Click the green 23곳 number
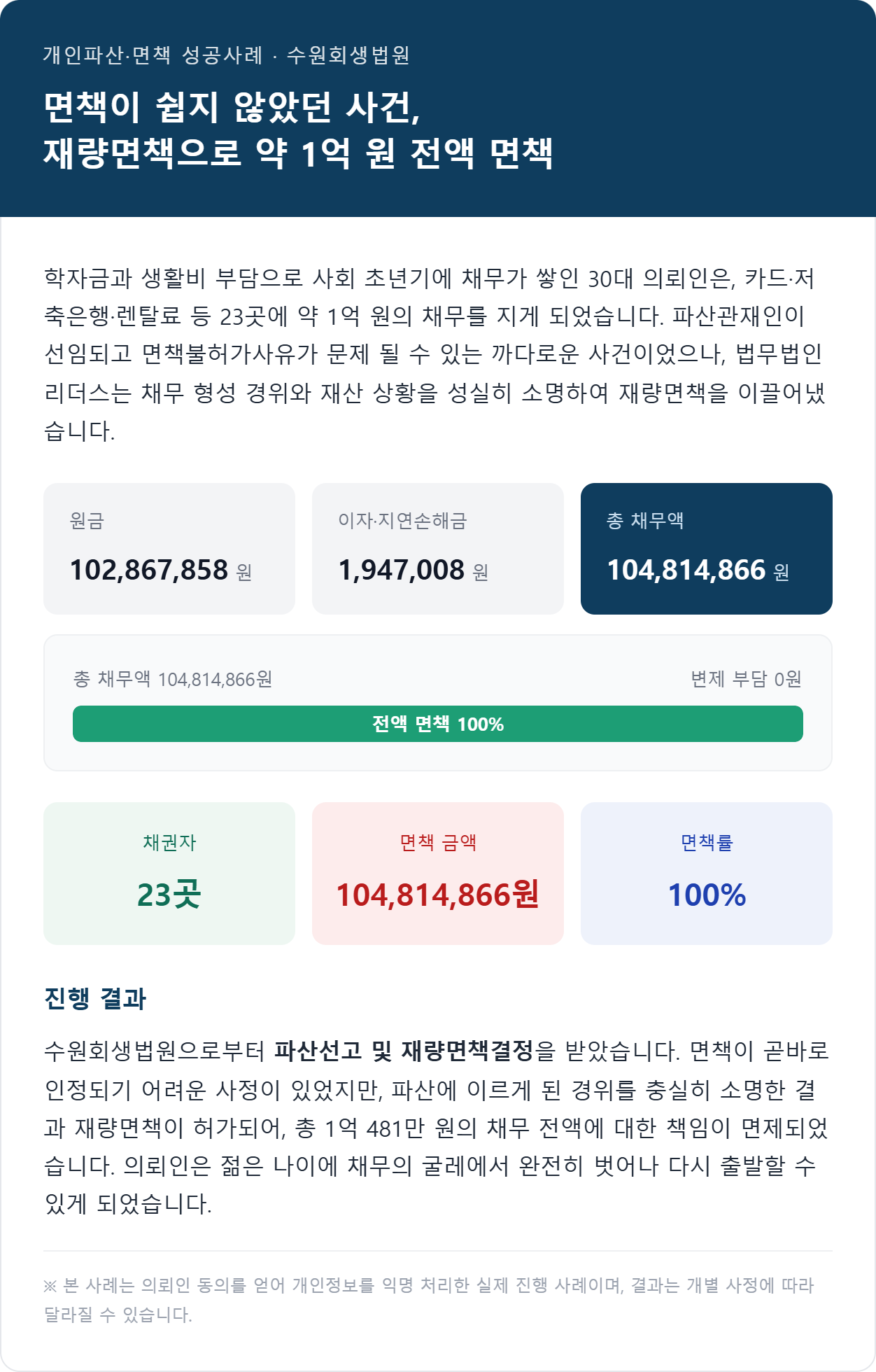Image resolution: width=876 pixels, height=1372 pixels. pyautogui.click(x=169, y=895)
